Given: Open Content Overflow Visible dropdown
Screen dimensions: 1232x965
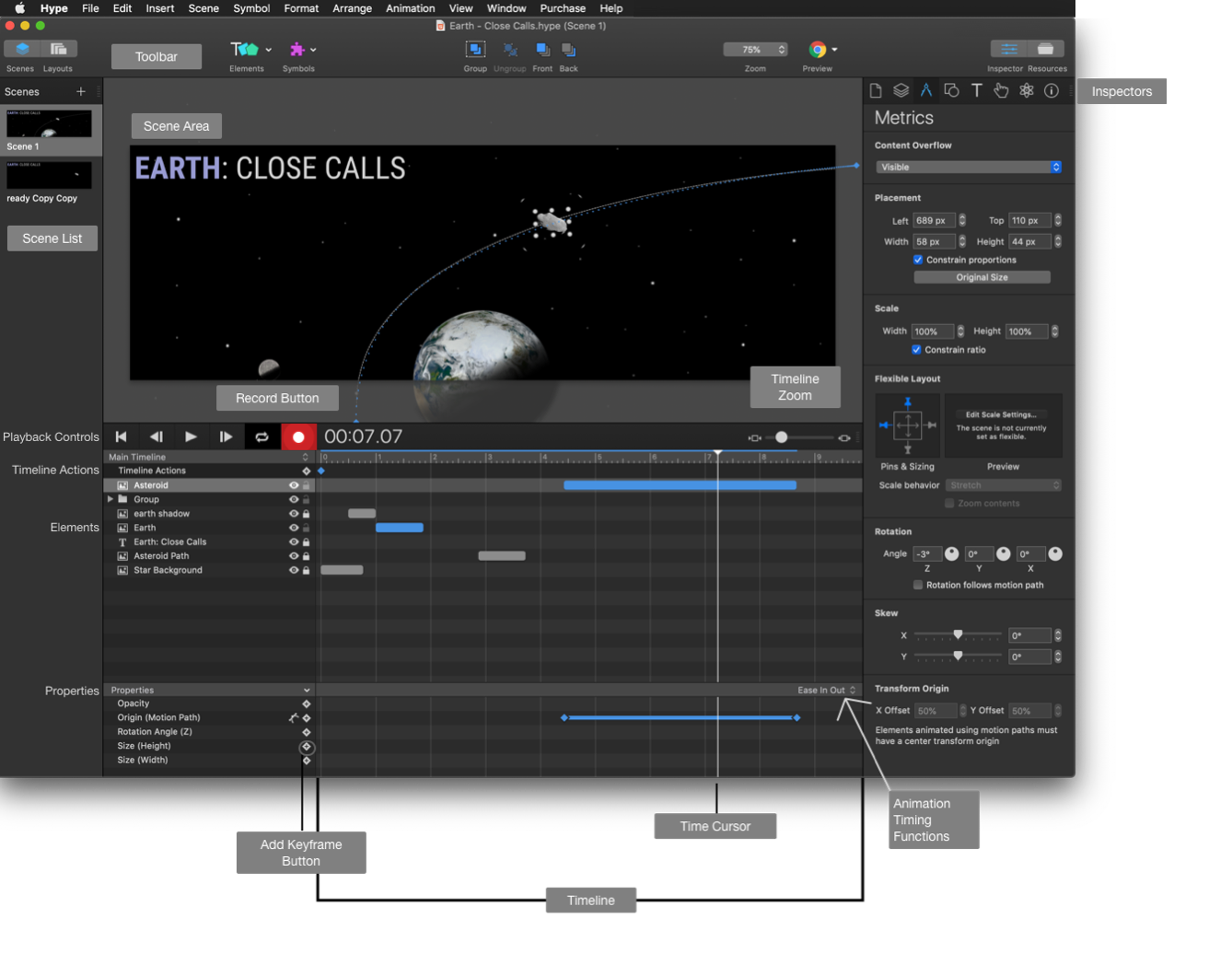Looking at the screenshot, I should [x=969, y=167].
